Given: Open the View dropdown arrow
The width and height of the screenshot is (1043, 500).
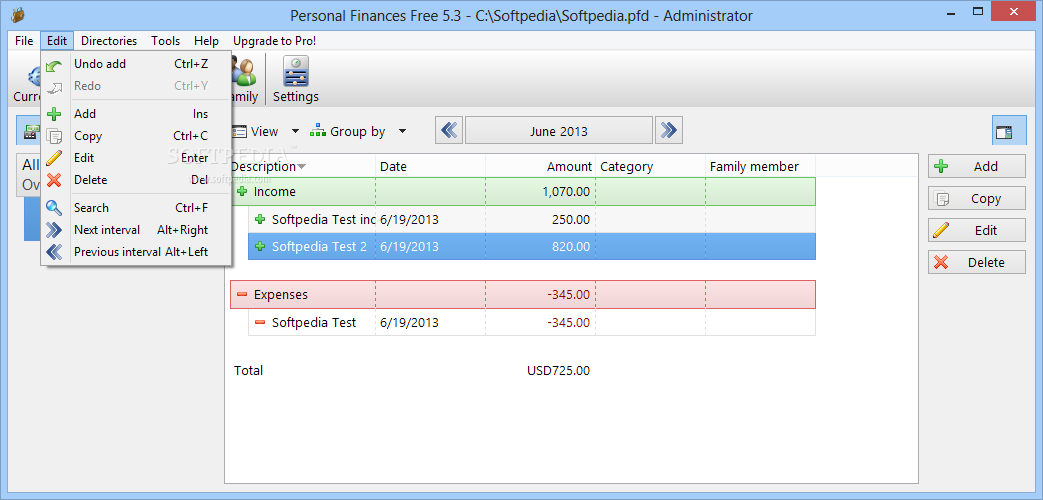Looking at the screenshot, I should click(x=296, y=132).
